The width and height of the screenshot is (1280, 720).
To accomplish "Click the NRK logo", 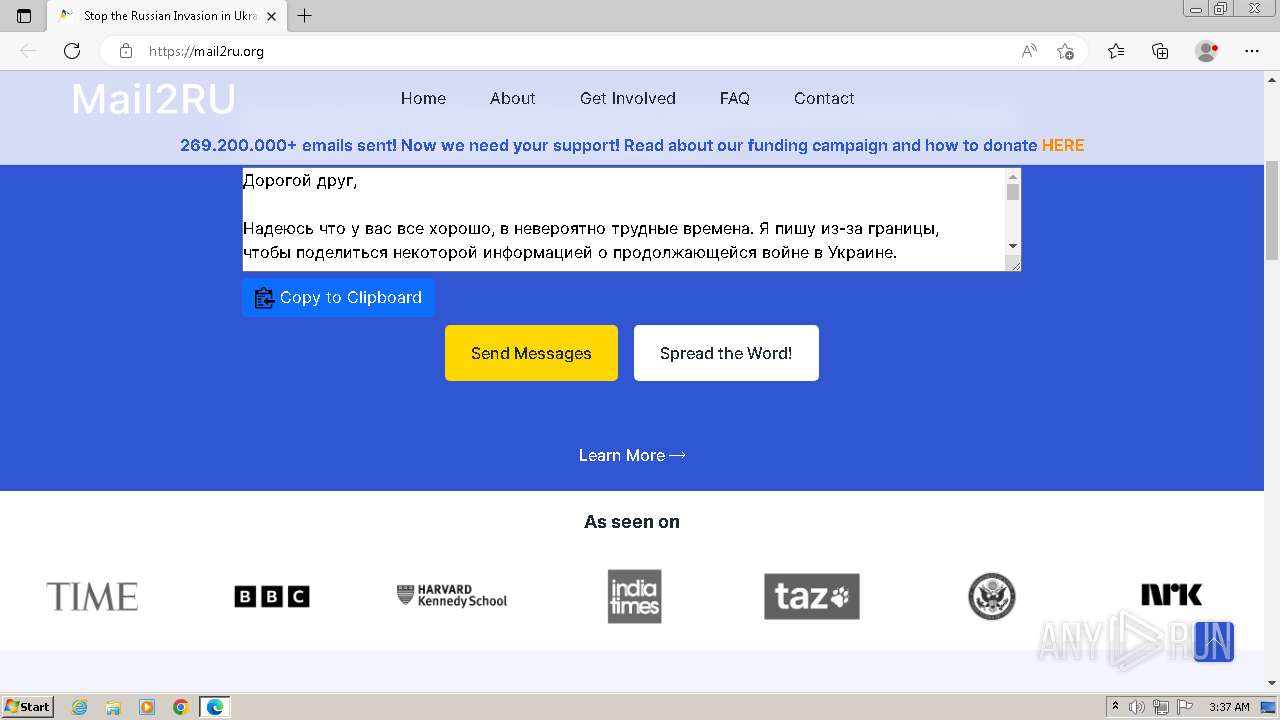I will pyautogui.click(x=1172, y=595).
